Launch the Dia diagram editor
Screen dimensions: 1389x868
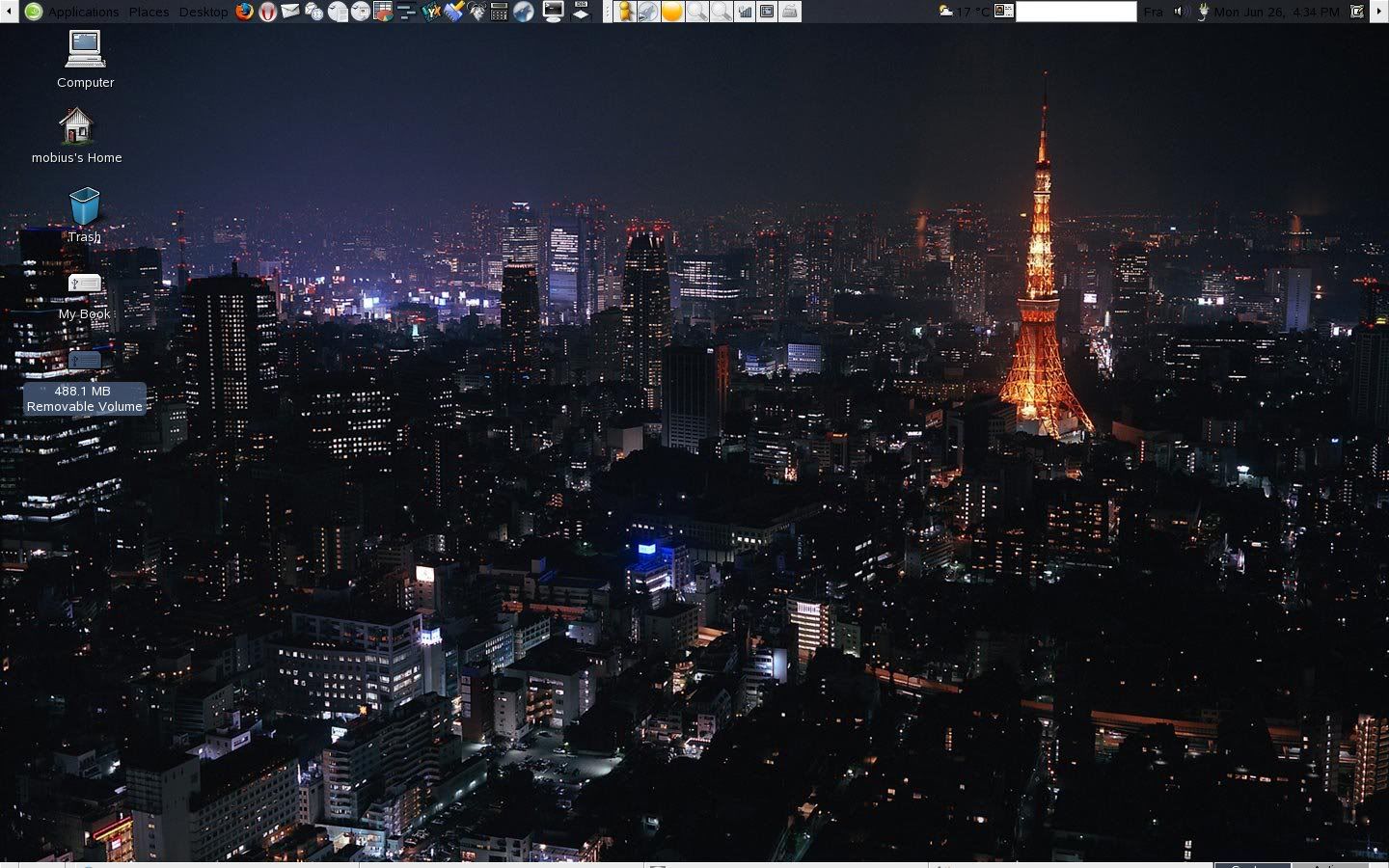(x=581, y=12)
